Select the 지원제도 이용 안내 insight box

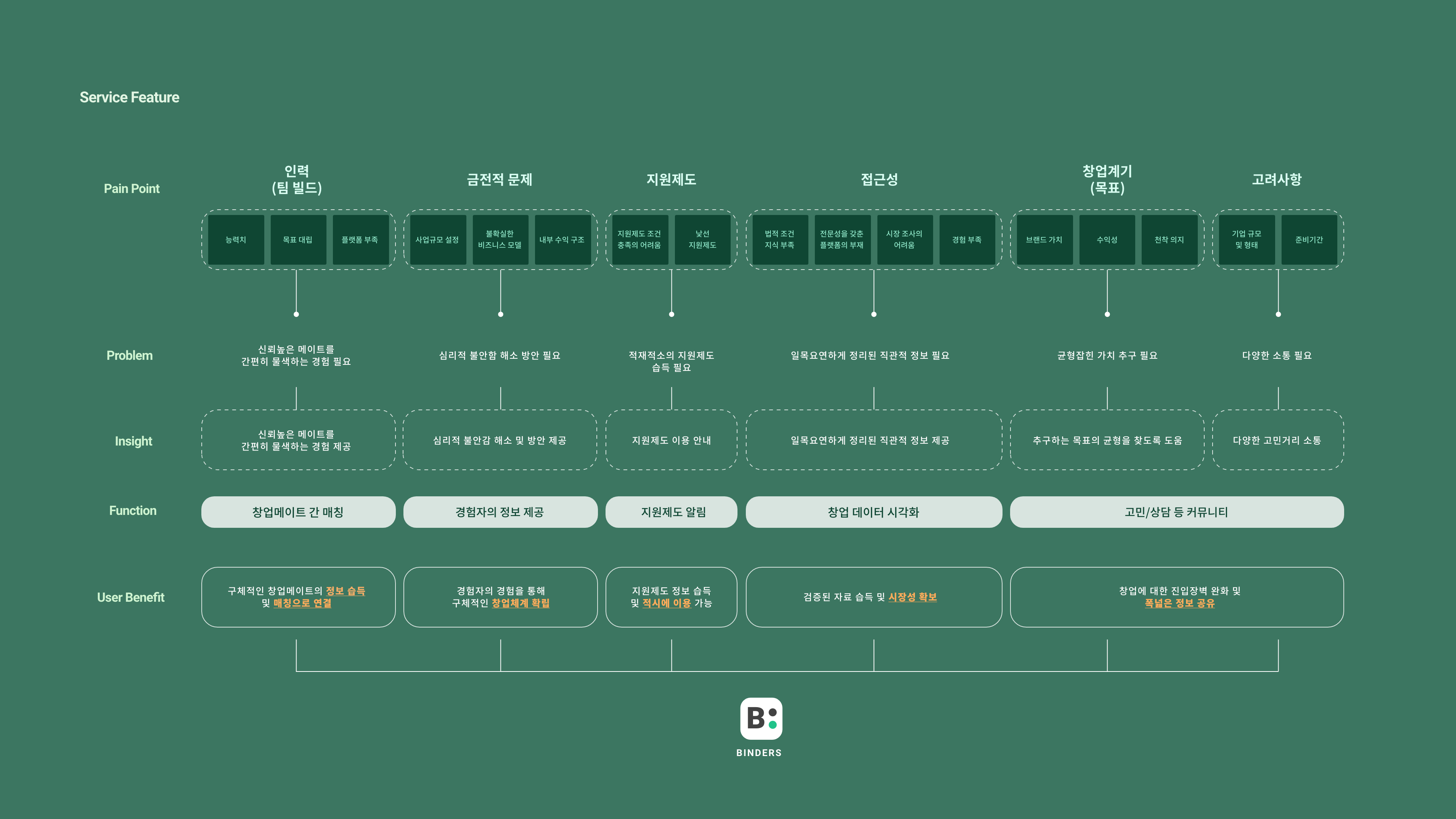click(x=672, y=440)
